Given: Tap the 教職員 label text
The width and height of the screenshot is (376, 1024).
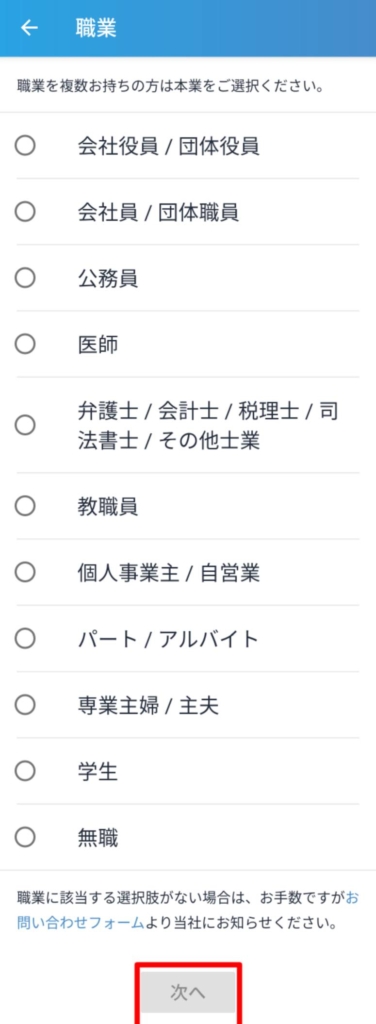Looking at the screenshot, I should pyautogui.click(x=107, y=506).
